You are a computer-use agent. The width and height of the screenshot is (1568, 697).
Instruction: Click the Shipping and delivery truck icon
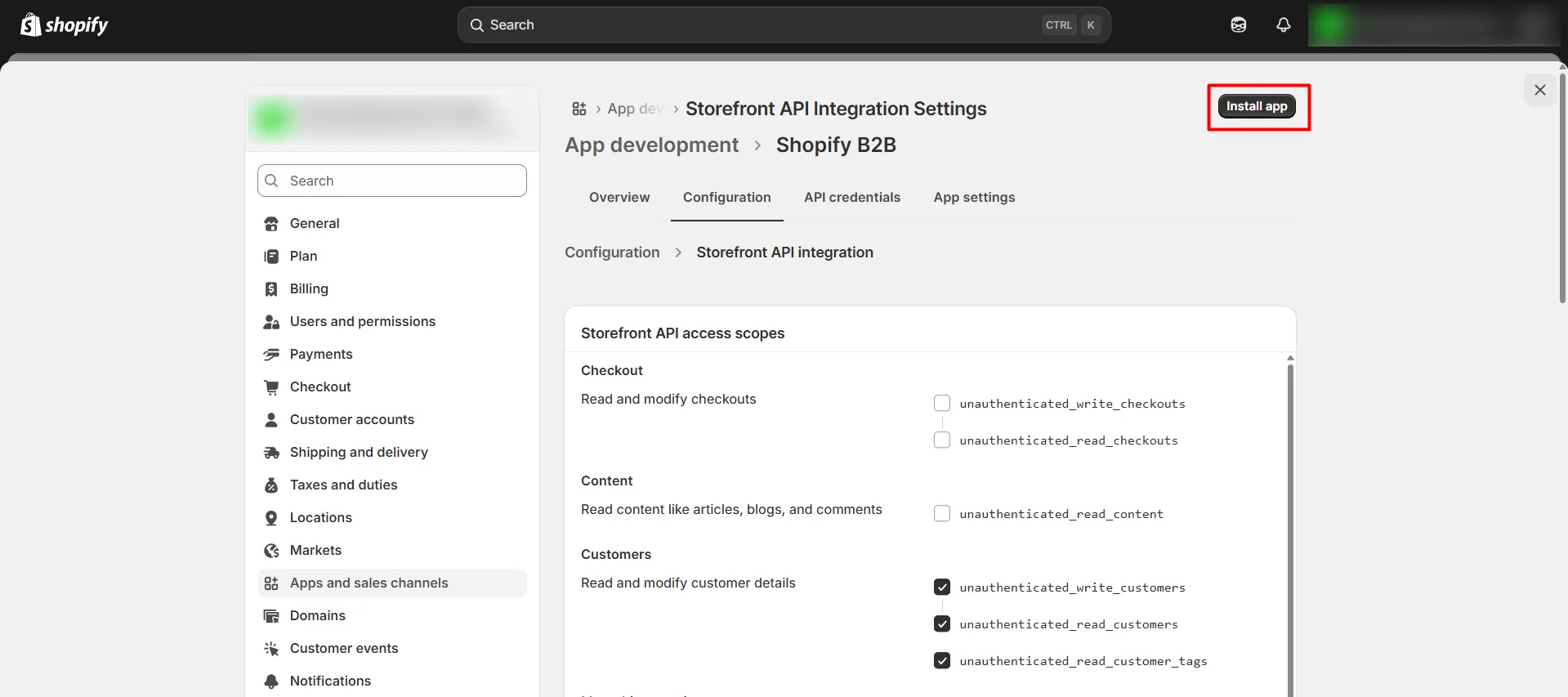click(271, 453)
